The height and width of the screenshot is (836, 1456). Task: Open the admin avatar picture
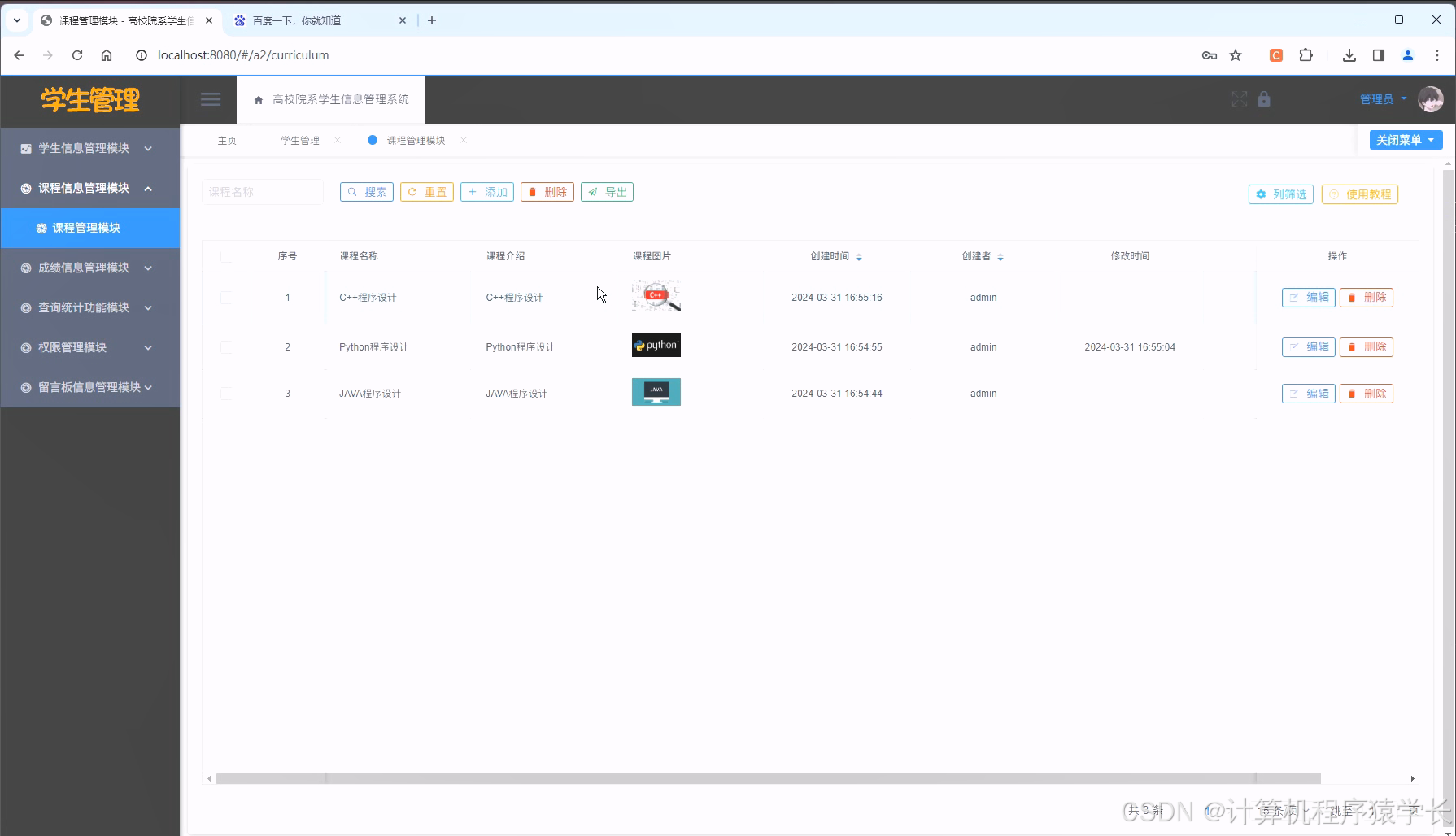click(x=1431, y=99)
